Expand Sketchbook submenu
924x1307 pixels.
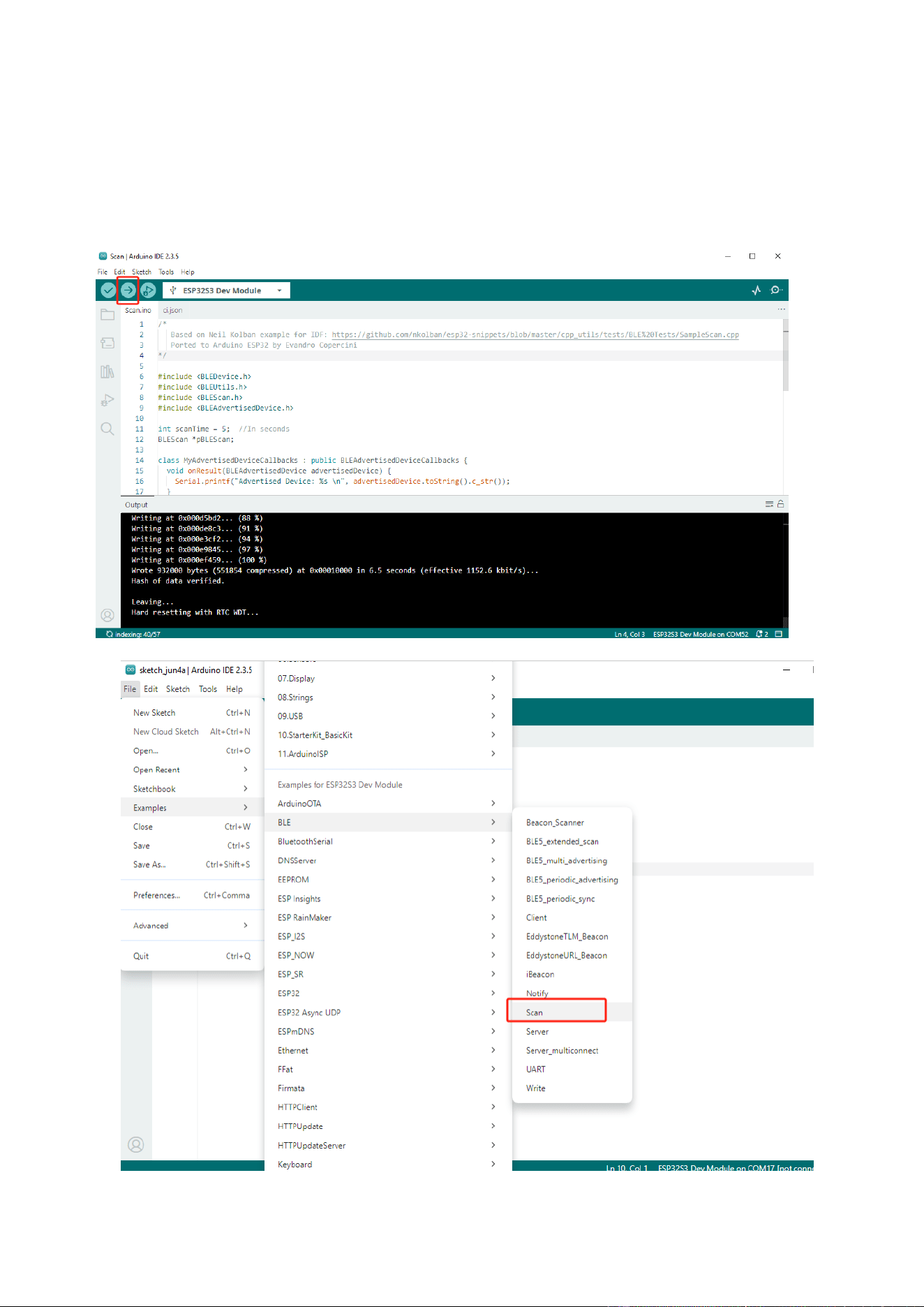192,788
